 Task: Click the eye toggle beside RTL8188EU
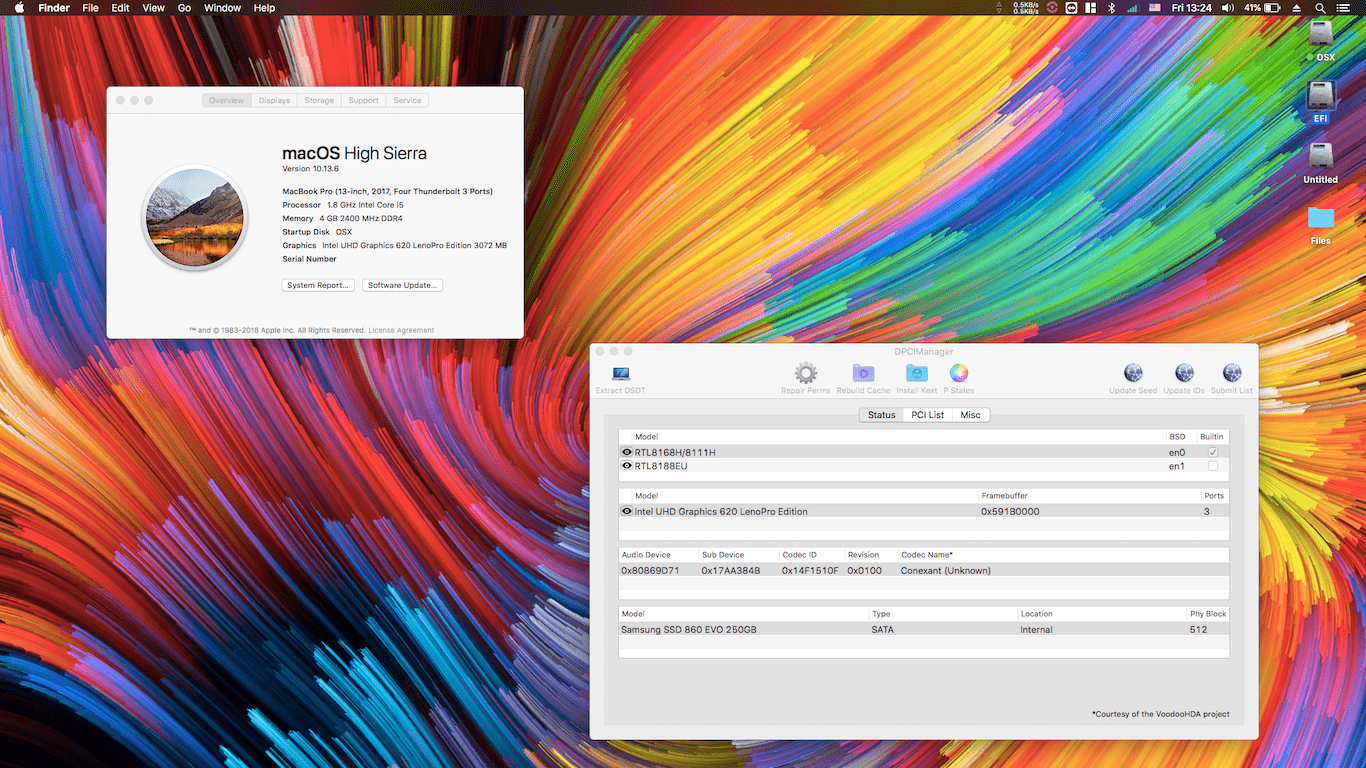[624, 465]
